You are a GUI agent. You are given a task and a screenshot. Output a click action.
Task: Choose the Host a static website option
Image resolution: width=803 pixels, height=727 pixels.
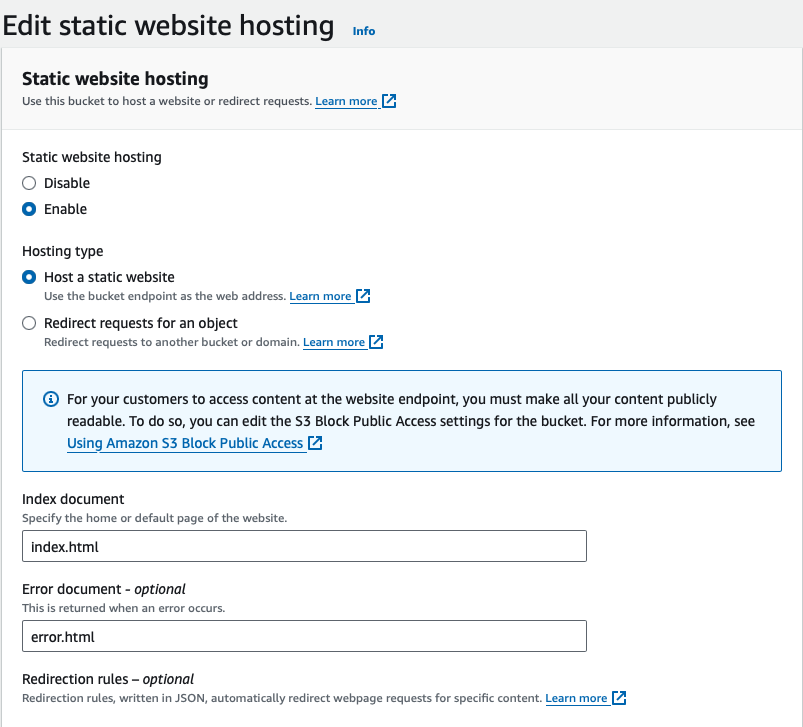click(x=30, y=277)
